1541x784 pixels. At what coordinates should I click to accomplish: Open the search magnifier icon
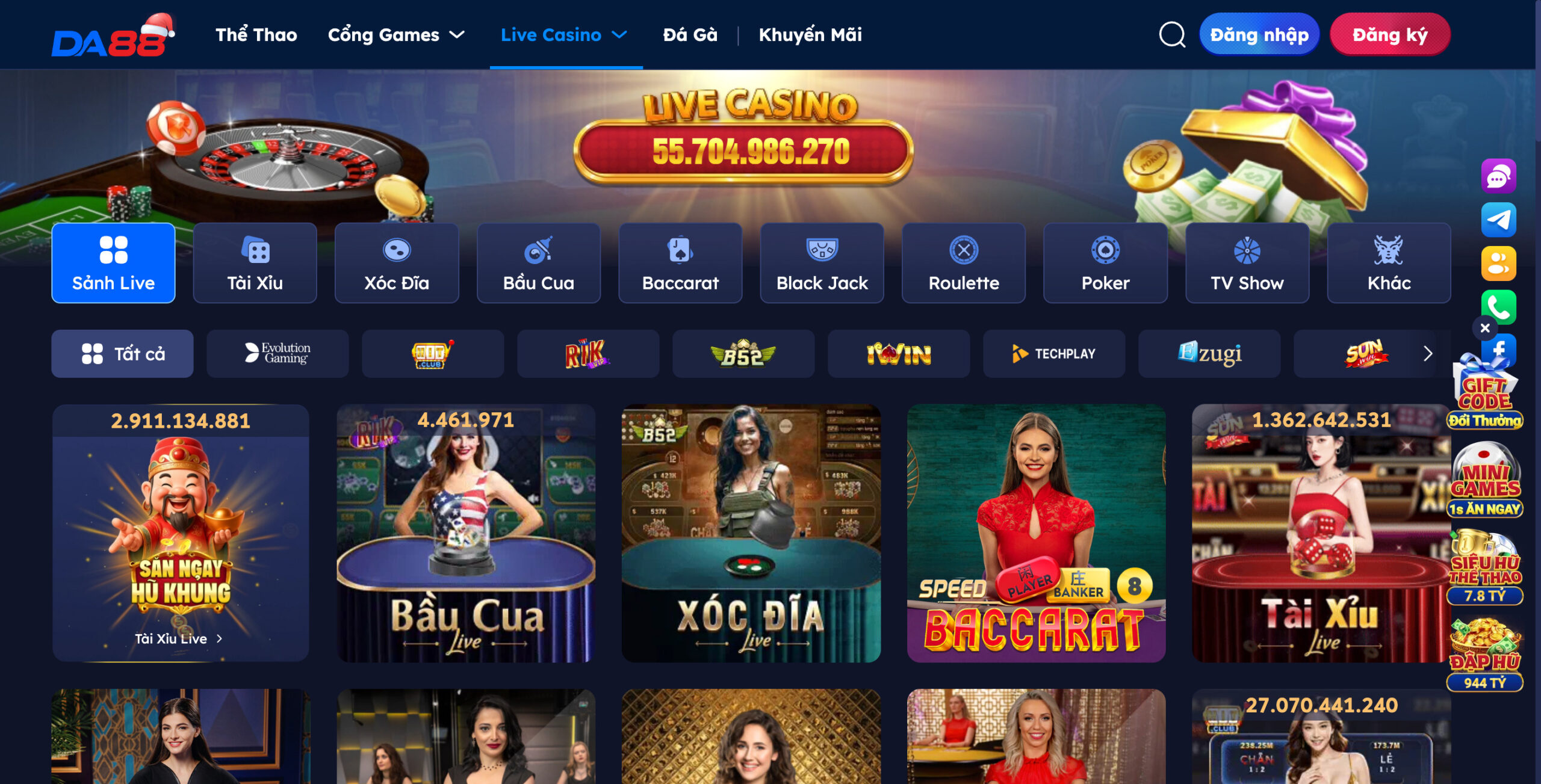(x=1171, y=35)
